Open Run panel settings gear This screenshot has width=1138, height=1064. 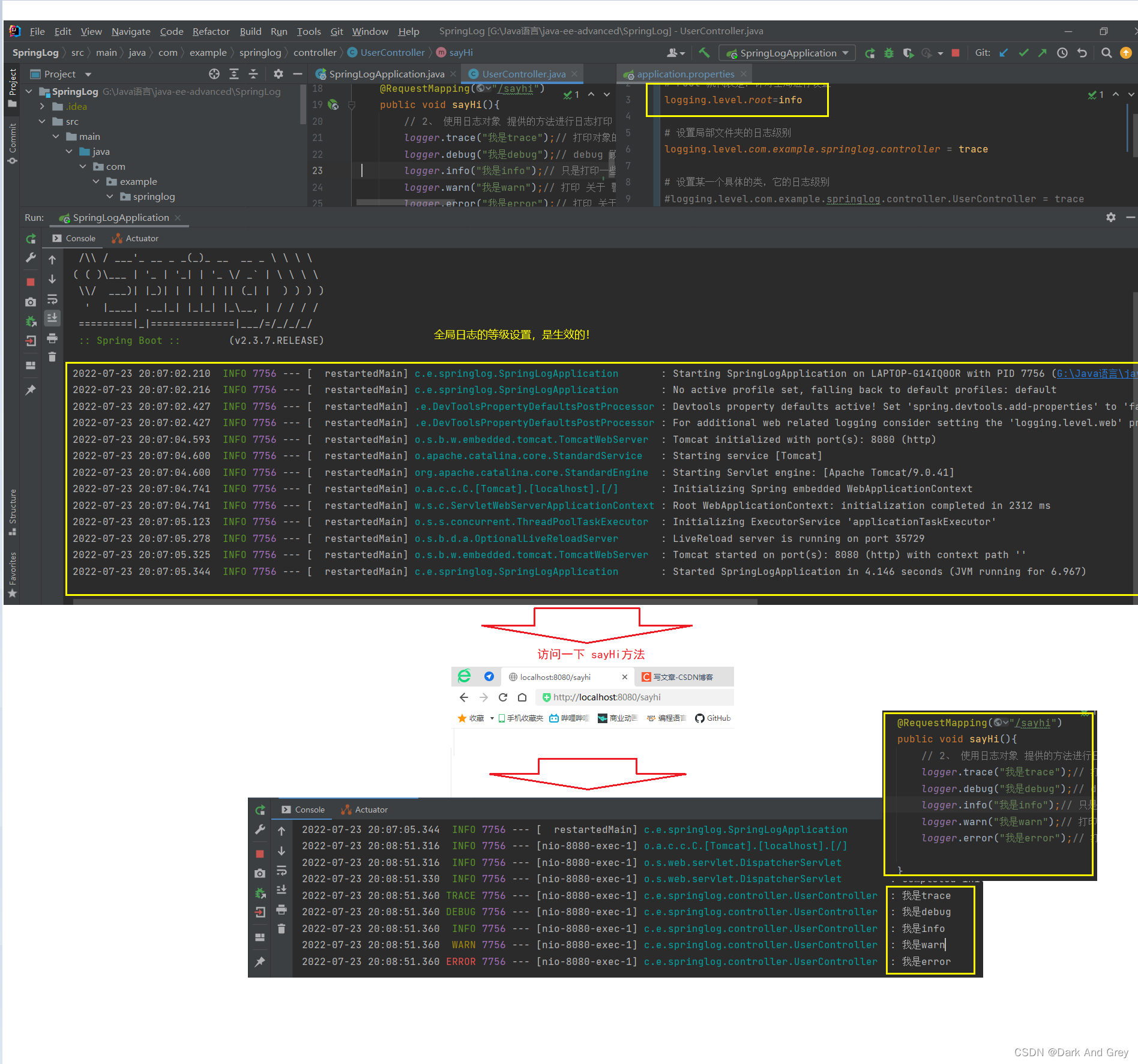tap(1111, 217)
